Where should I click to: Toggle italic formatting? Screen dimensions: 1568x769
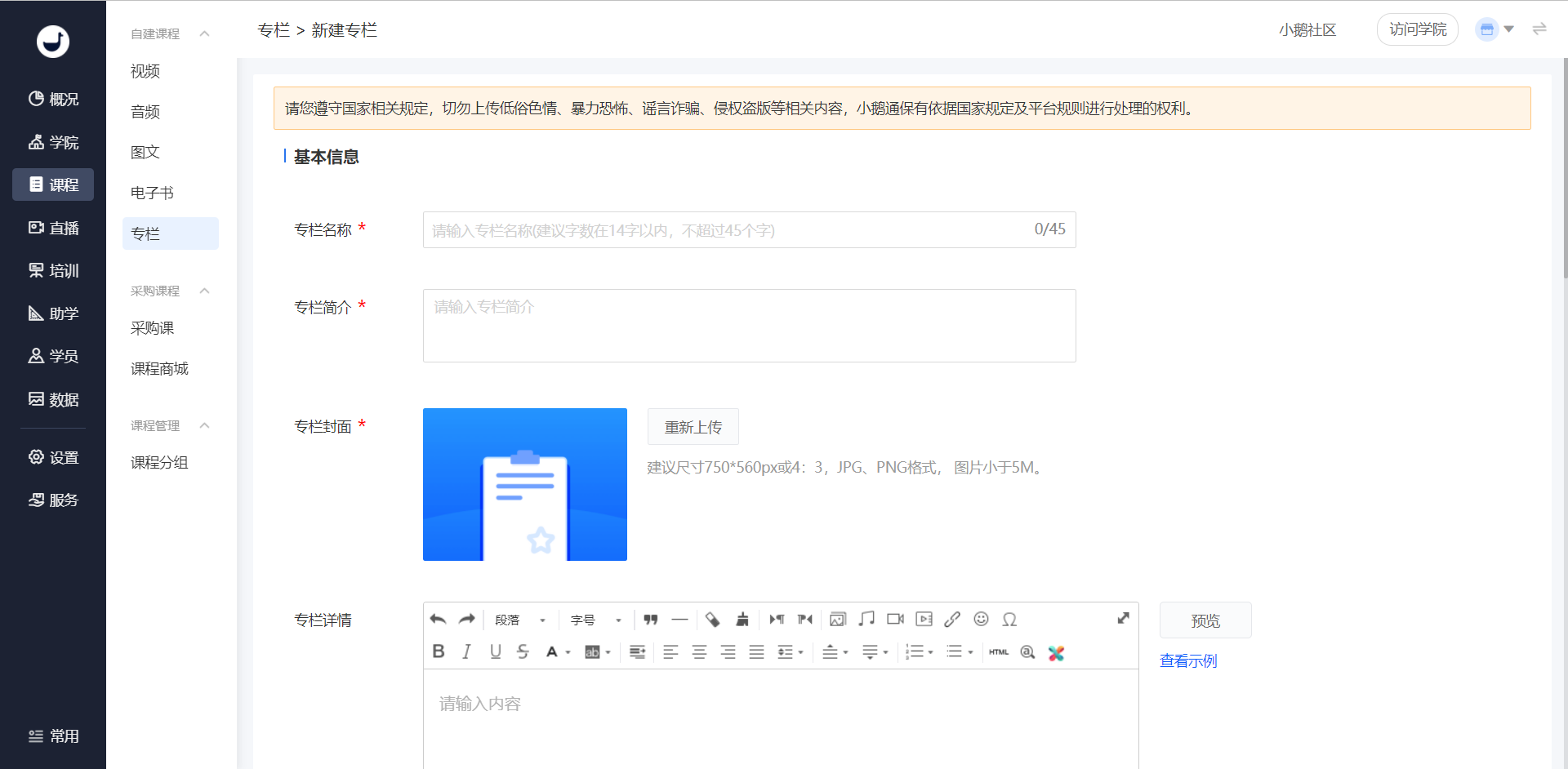click(466, 651)
